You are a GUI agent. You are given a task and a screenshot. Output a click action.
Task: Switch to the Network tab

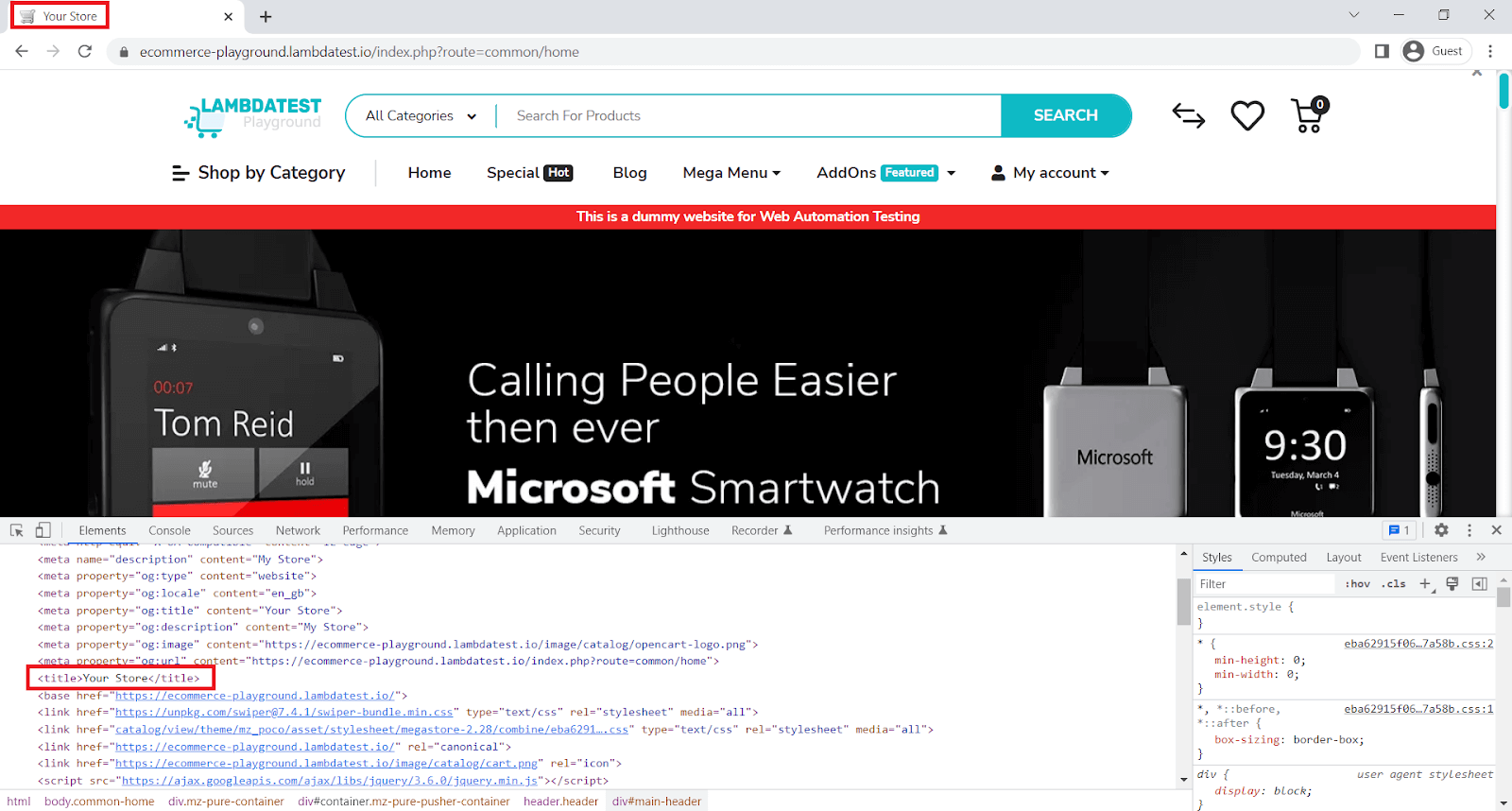pyautogui.click(x=298, y=530)
